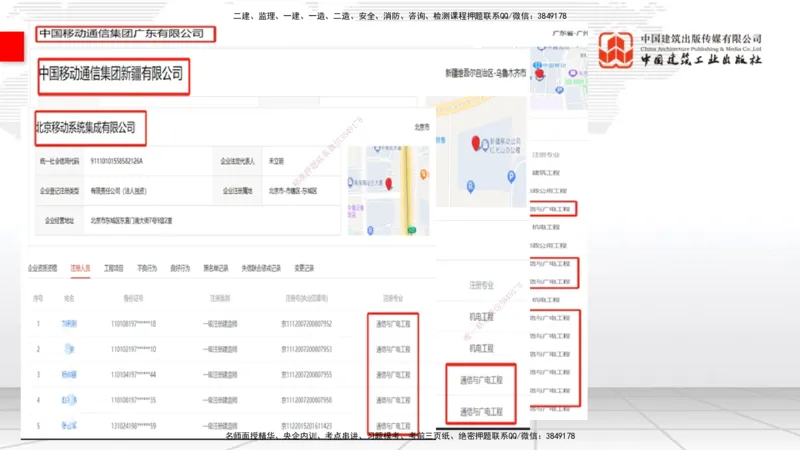This screenshot has height=450, width=800.
Task: Click the purple marker on the Guangdong map thumbnail
Action: point(572,73)
